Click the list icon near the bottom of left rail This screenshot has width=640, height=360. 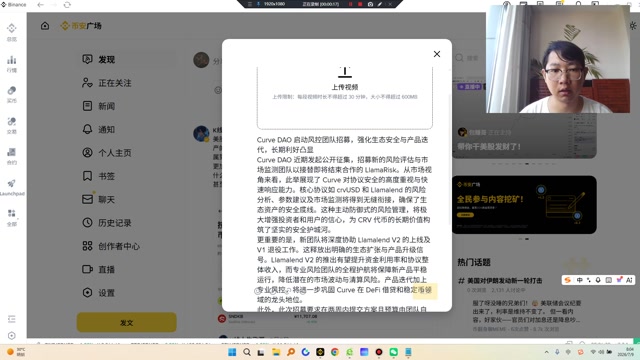click(x=11, y=319)
